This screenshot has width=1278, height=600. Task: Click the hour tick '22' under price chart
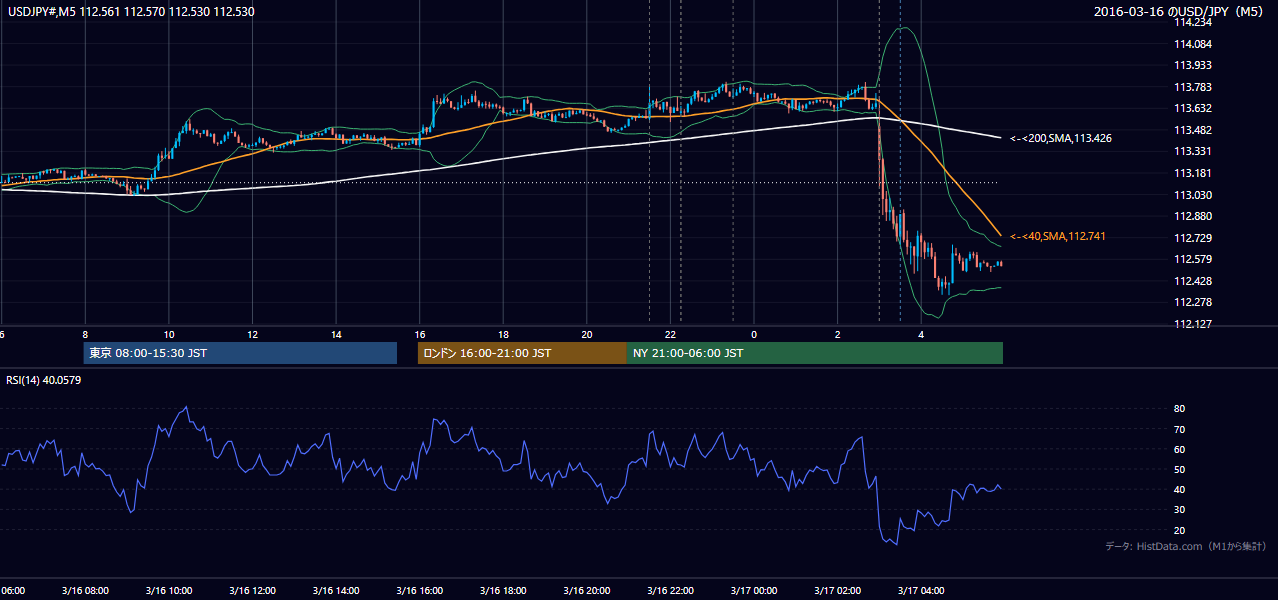pos(671,334)
